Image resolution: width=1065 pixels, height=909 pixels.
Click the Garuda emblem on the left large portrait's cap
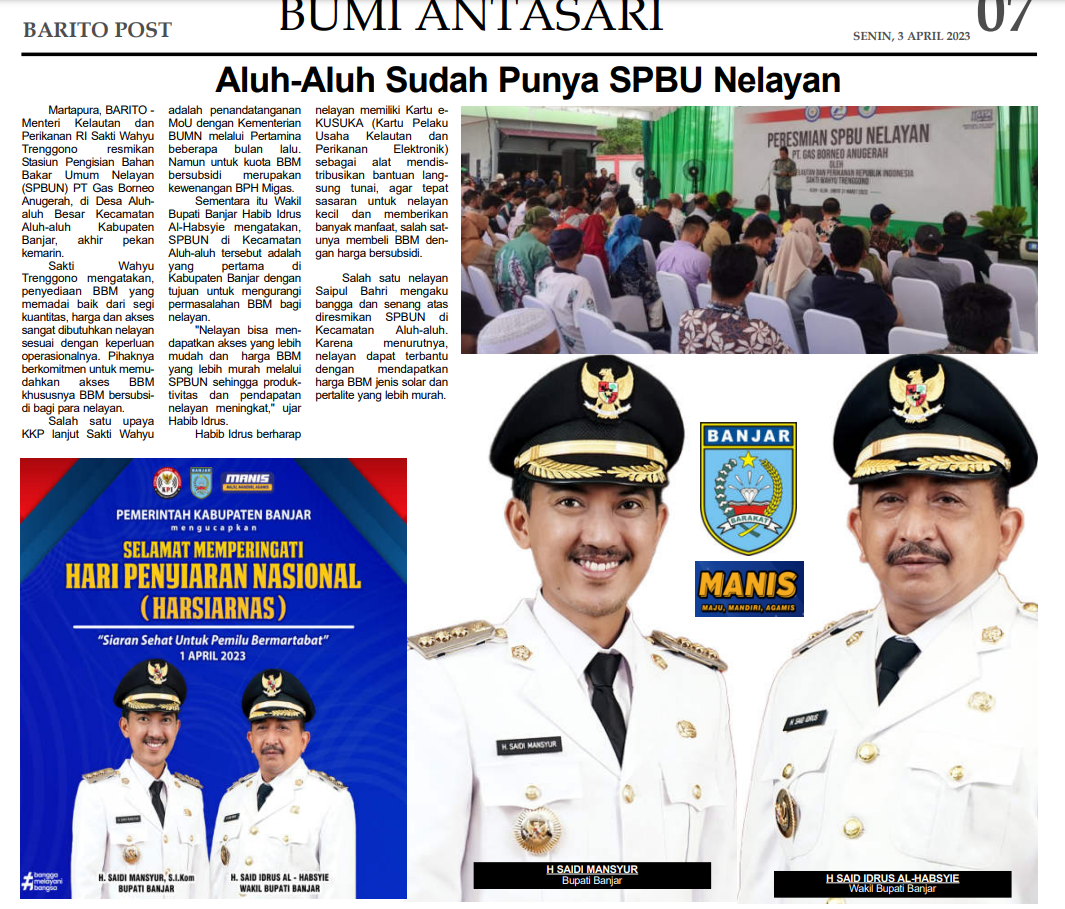pyautogui.click(x=607, y=389)
